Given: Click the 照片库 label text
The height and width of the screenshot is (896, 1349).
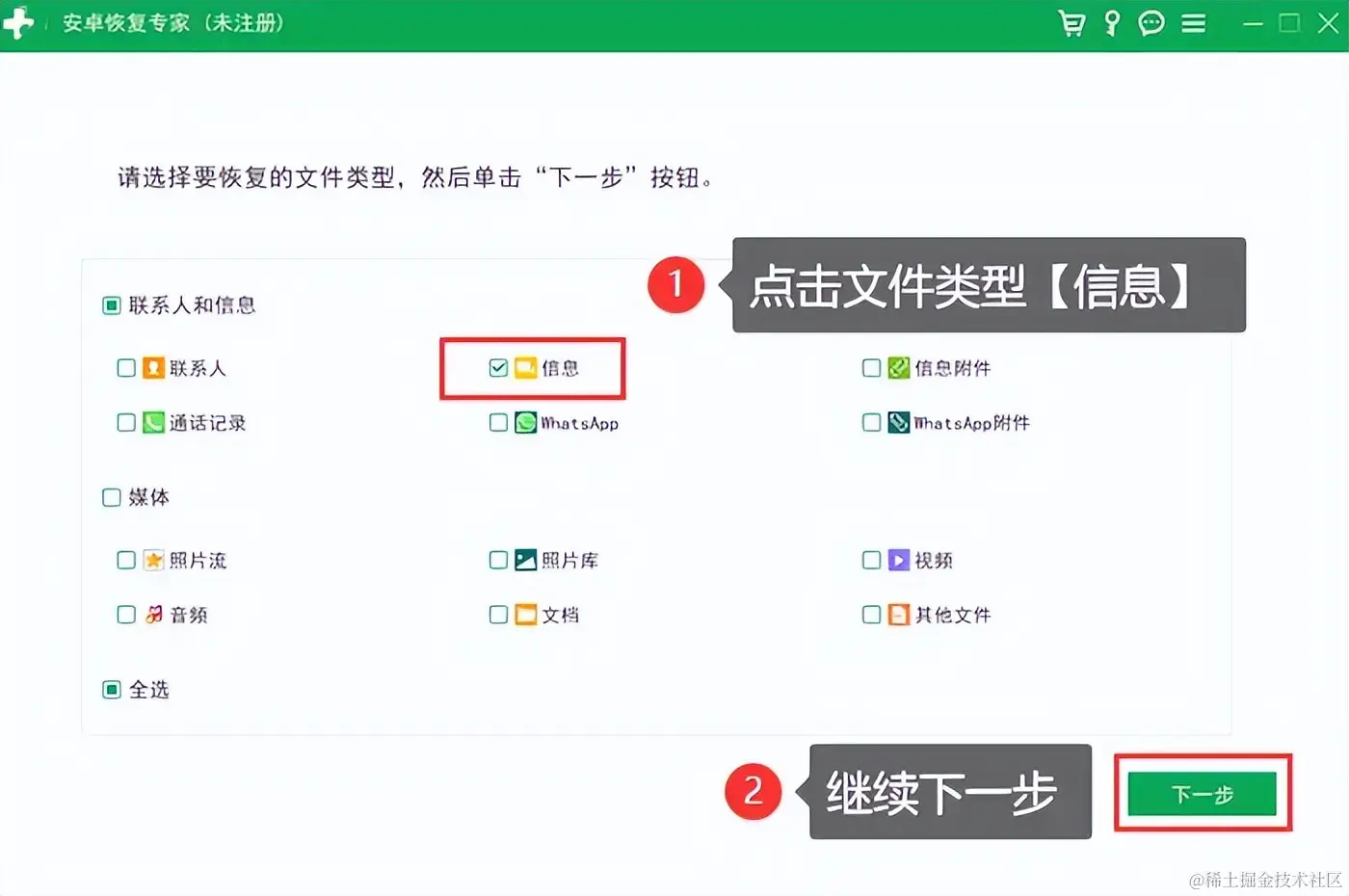Looking at the screenshot, I should pyautogui.click(x=570, y=561).
